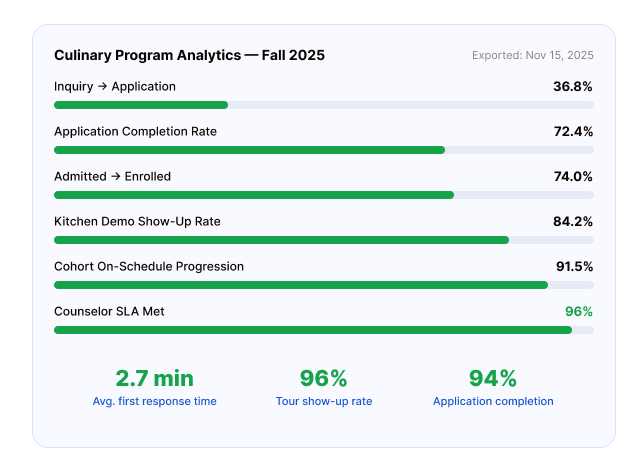This screenshot has width=640, height=472.
Task: Click the Cohort On-Schedule Progression bar
Action: coord(324,285)
